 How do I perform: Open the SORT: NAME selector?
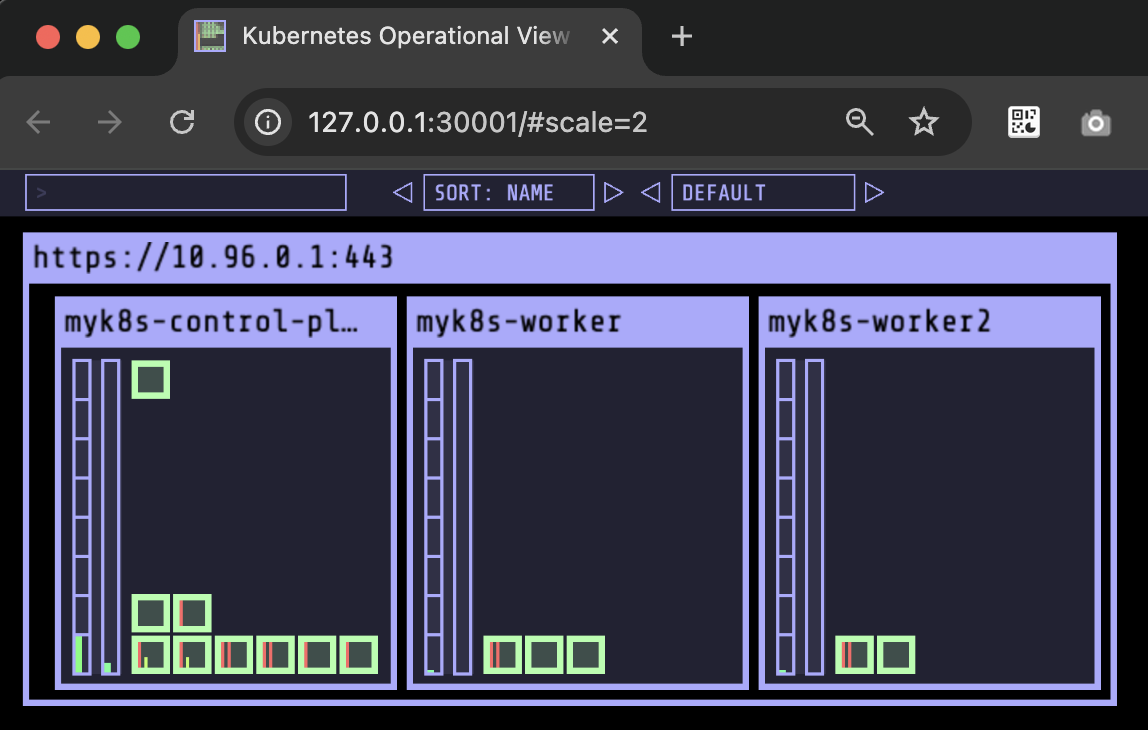pos(509,193)
